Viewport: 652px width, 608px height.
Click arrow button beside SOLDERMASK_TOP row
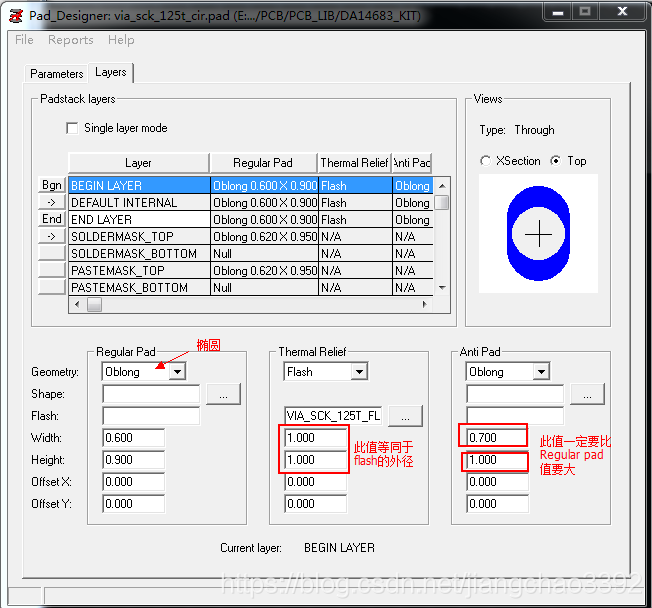pos(52,236)
